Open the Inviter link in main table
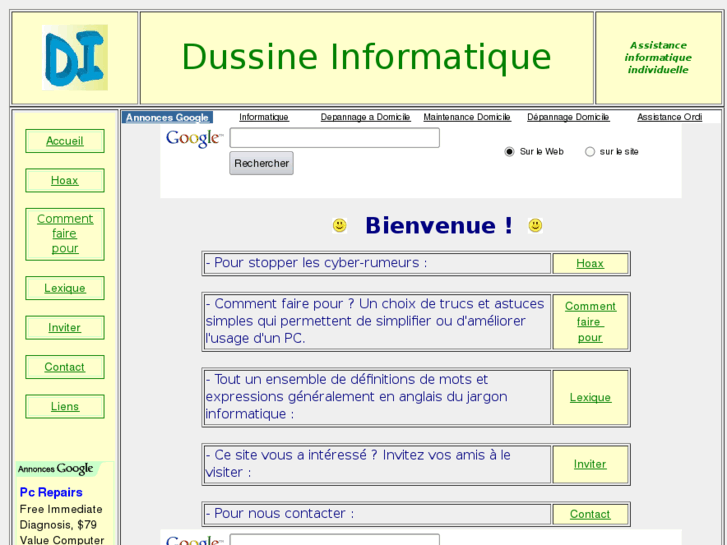The width and height of the screenshot is (727, 545). pyautogui.click(x=590, y=464)
